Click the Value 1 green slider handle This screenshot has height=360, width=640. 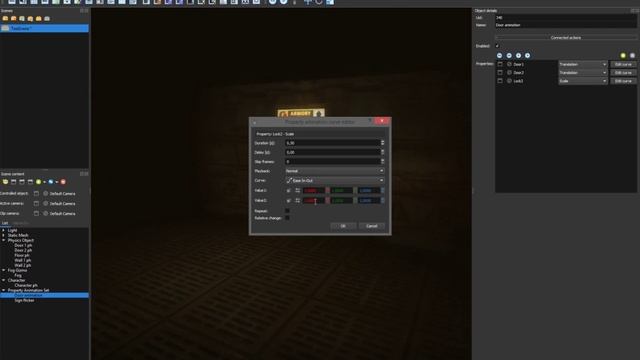tap(355, 191)
